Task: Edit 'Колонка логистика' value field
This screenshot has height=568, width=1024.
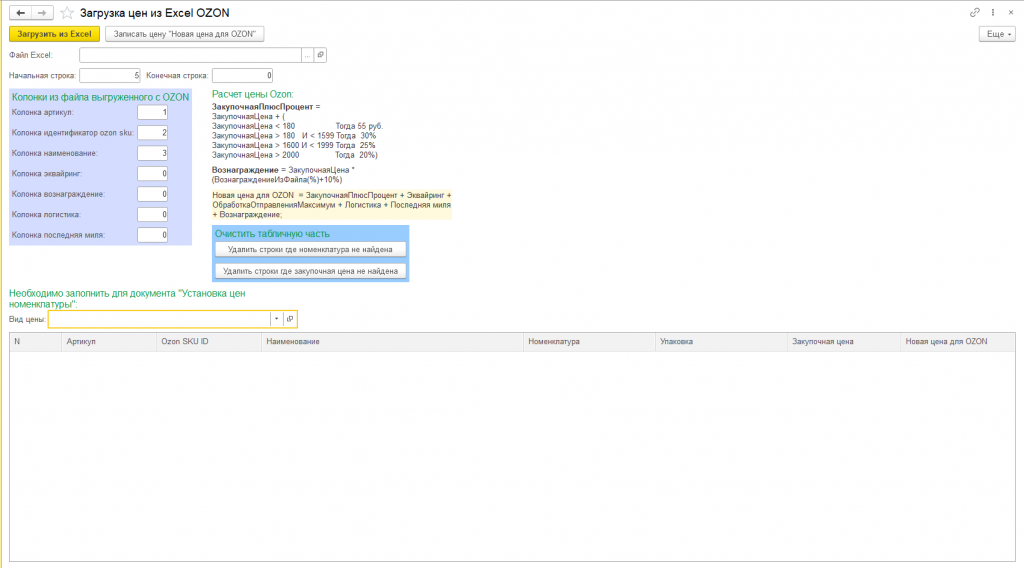Action: [x=152, y=214]
